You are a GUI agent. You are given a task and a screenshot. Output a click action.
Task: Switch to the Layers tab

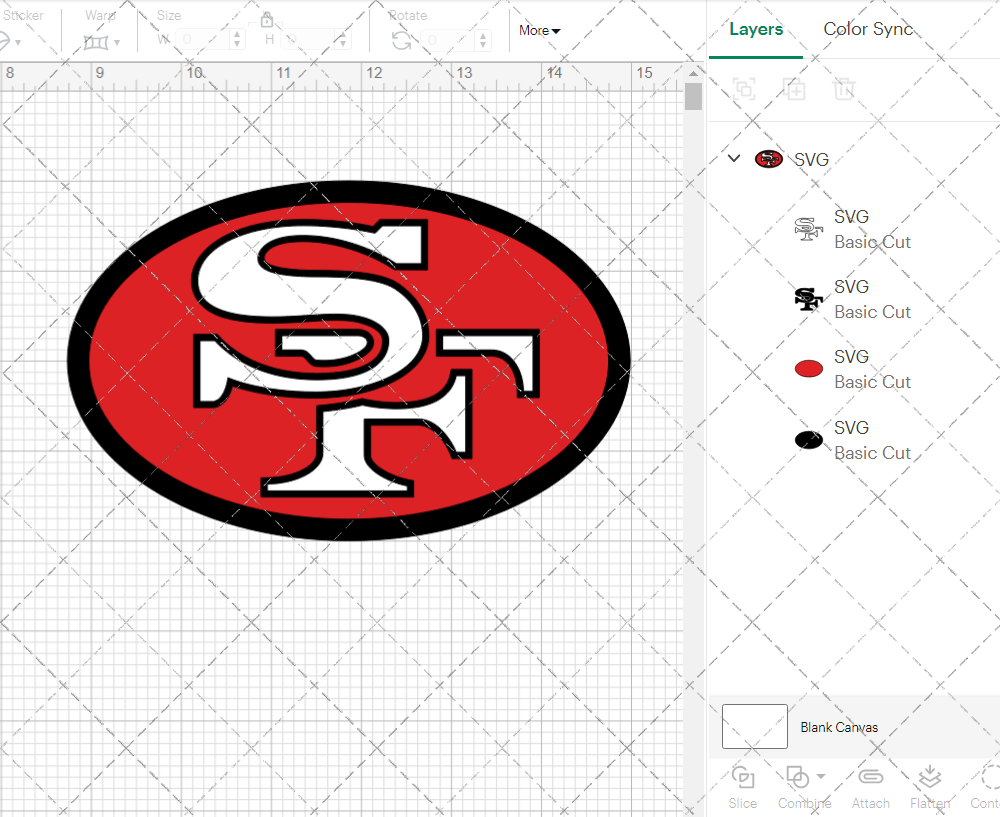click(756, 29)
